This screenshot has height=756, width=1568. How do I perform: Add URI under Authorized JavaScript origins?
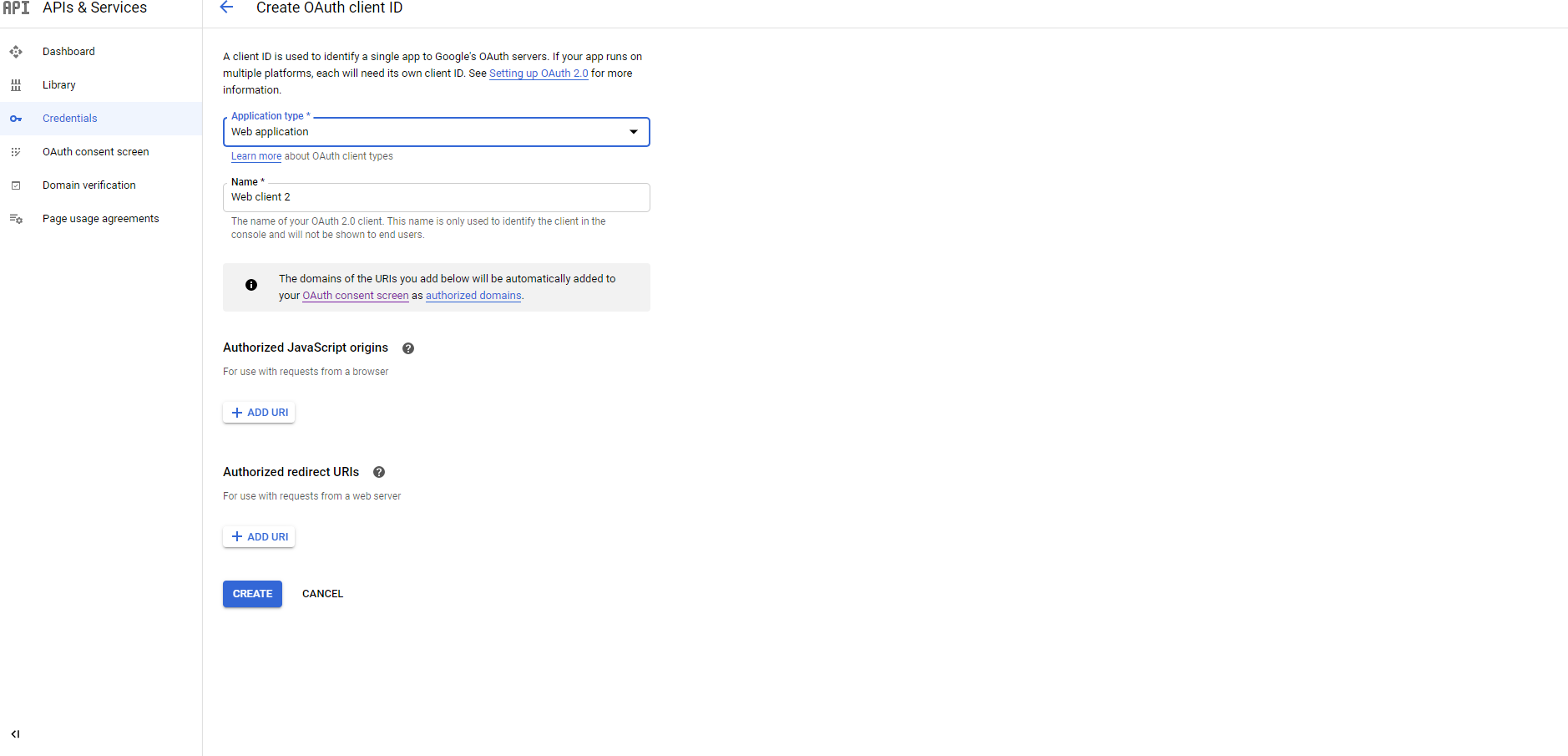[259, 413]
